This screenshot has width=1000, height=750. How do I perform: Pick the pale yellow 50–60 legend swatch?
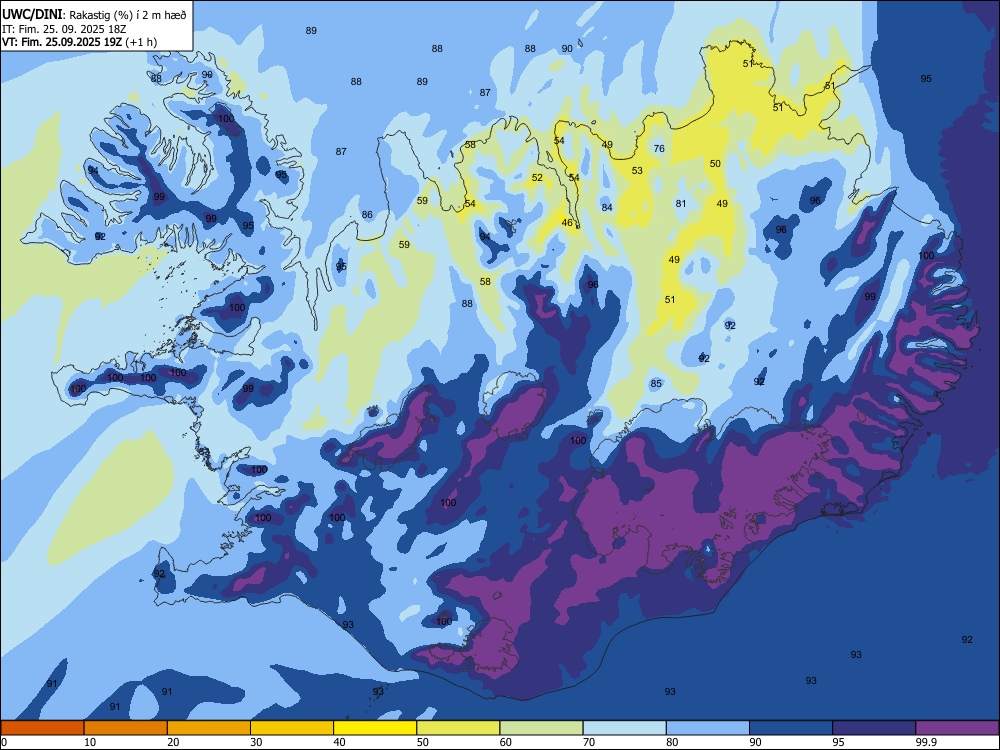coord(459,728)
